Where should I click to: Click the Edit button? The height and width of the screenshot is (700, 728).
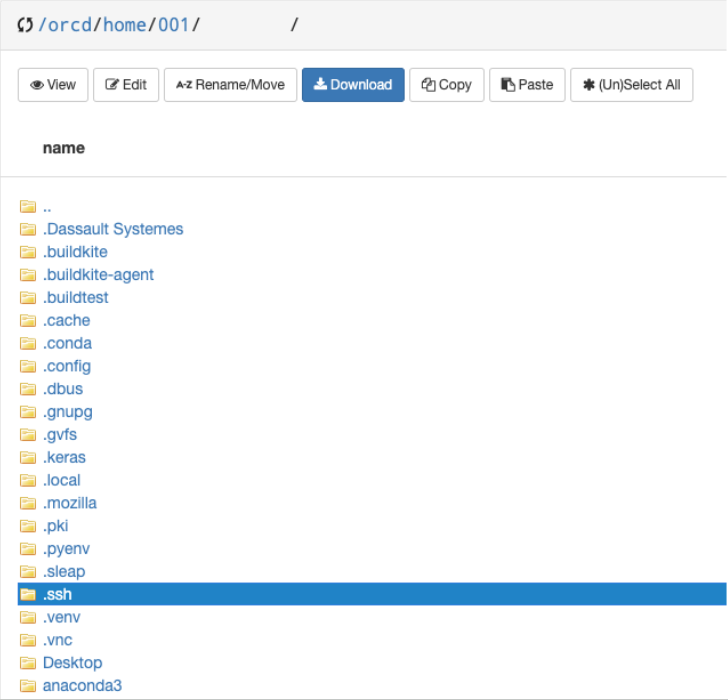tap(126, 85)
